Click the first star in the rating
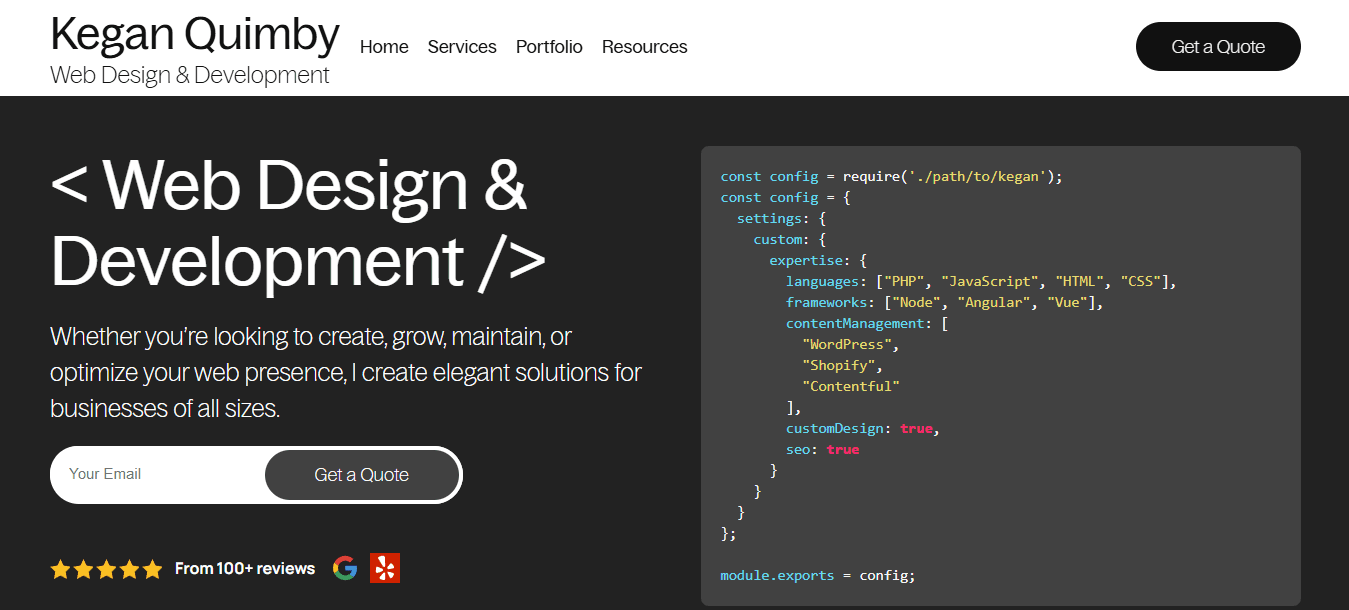 click(x=62, y=568)
